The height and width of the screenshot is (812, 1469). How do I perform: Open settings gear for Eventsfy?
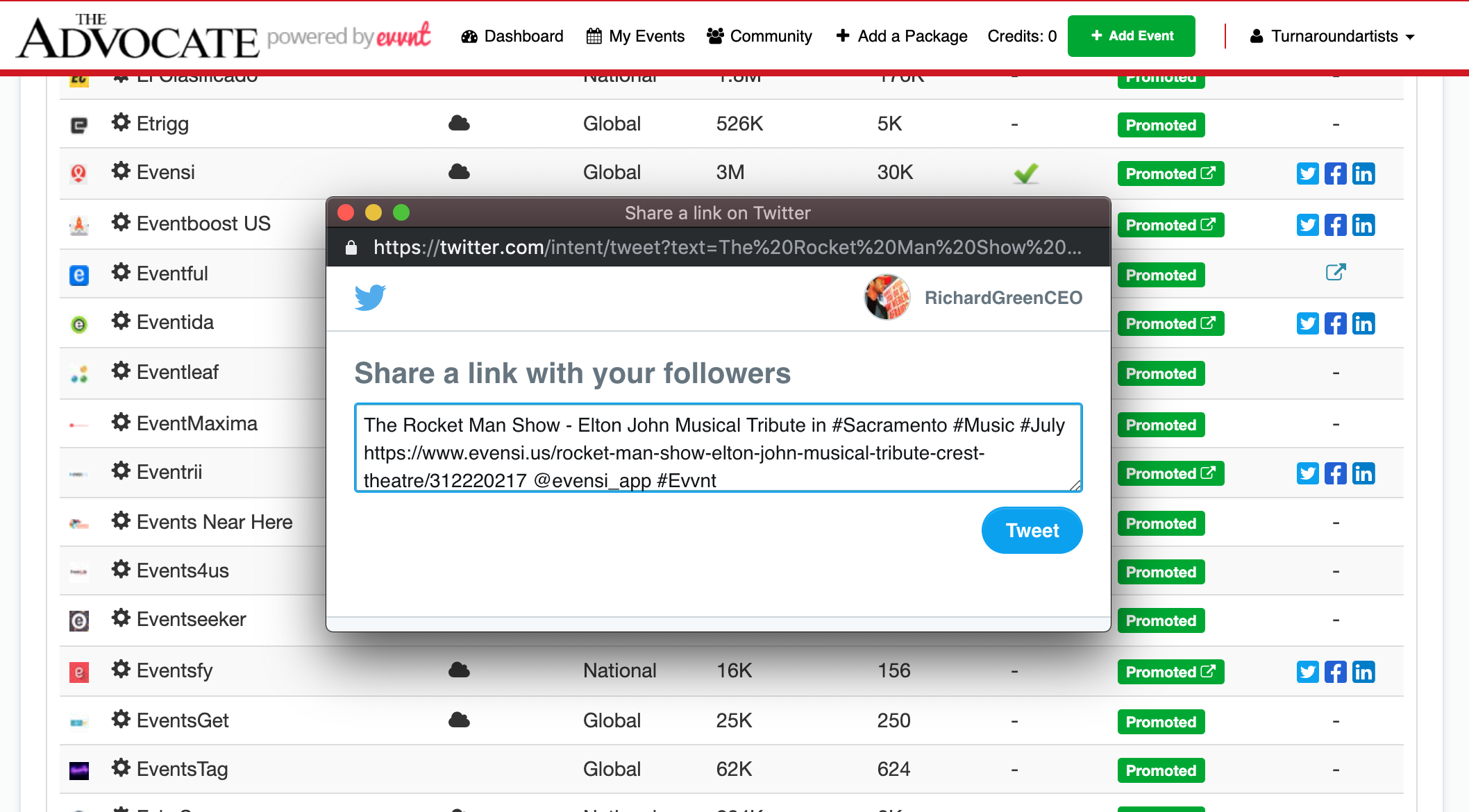click(121, 670)
